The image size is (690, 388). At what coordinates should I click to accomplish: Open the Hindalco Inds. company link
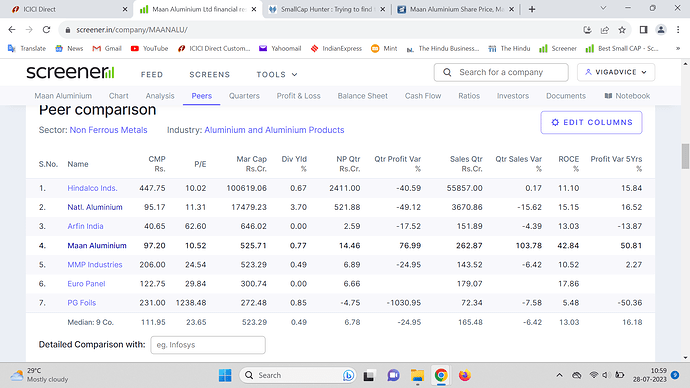coord(92,188)
